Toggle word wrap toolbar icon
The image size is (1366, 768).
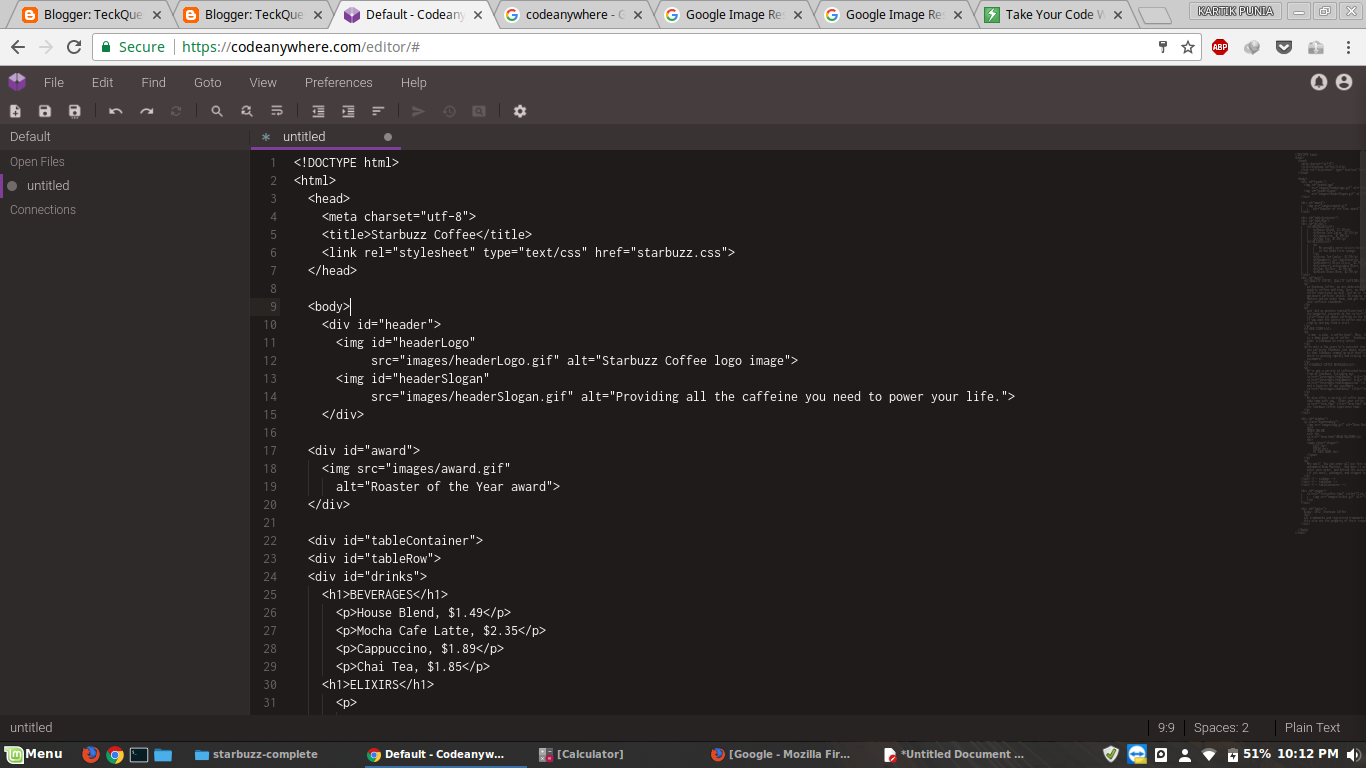click(x=277, y=111)
